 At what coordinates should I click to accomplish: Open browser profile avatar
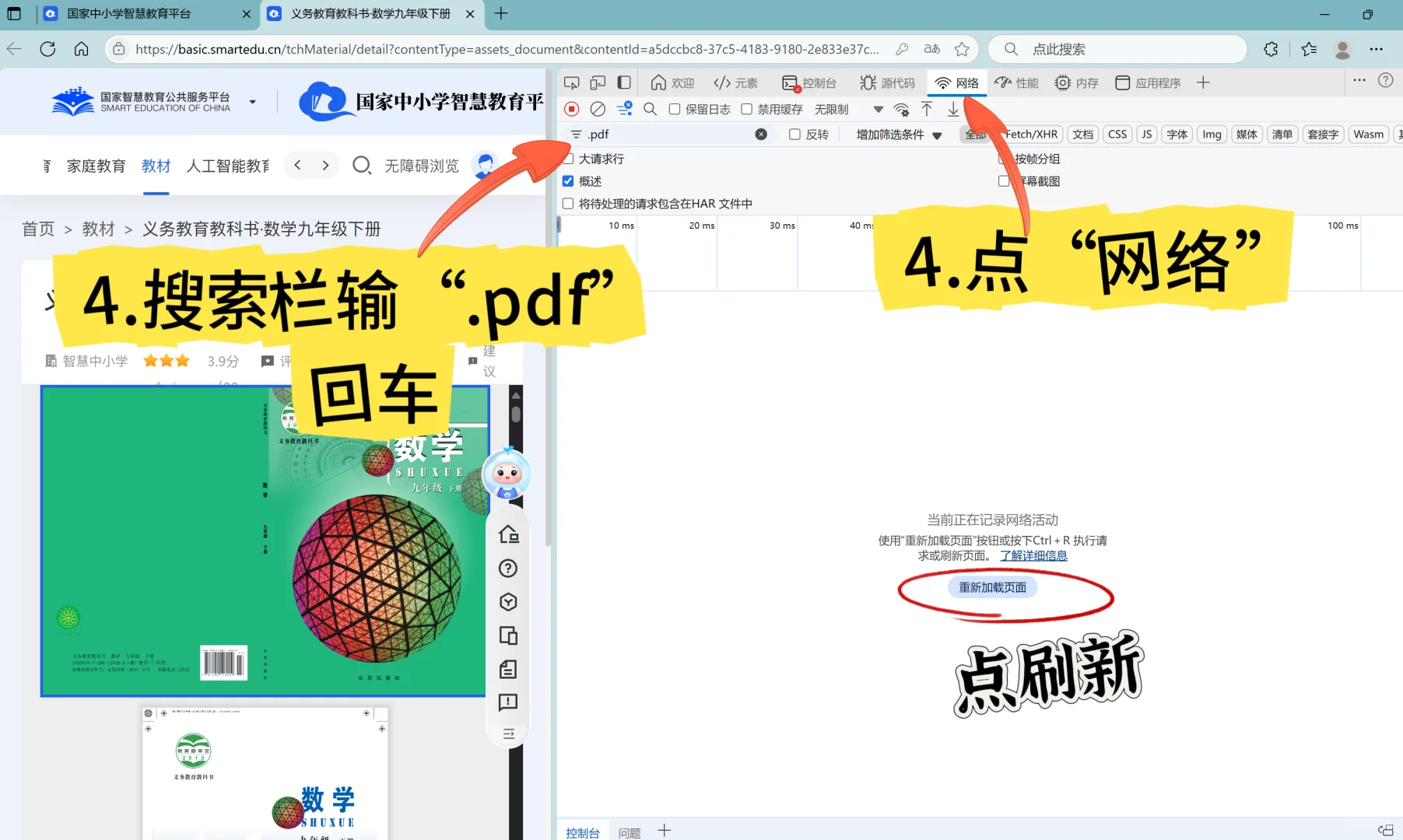coord(1342,49)
